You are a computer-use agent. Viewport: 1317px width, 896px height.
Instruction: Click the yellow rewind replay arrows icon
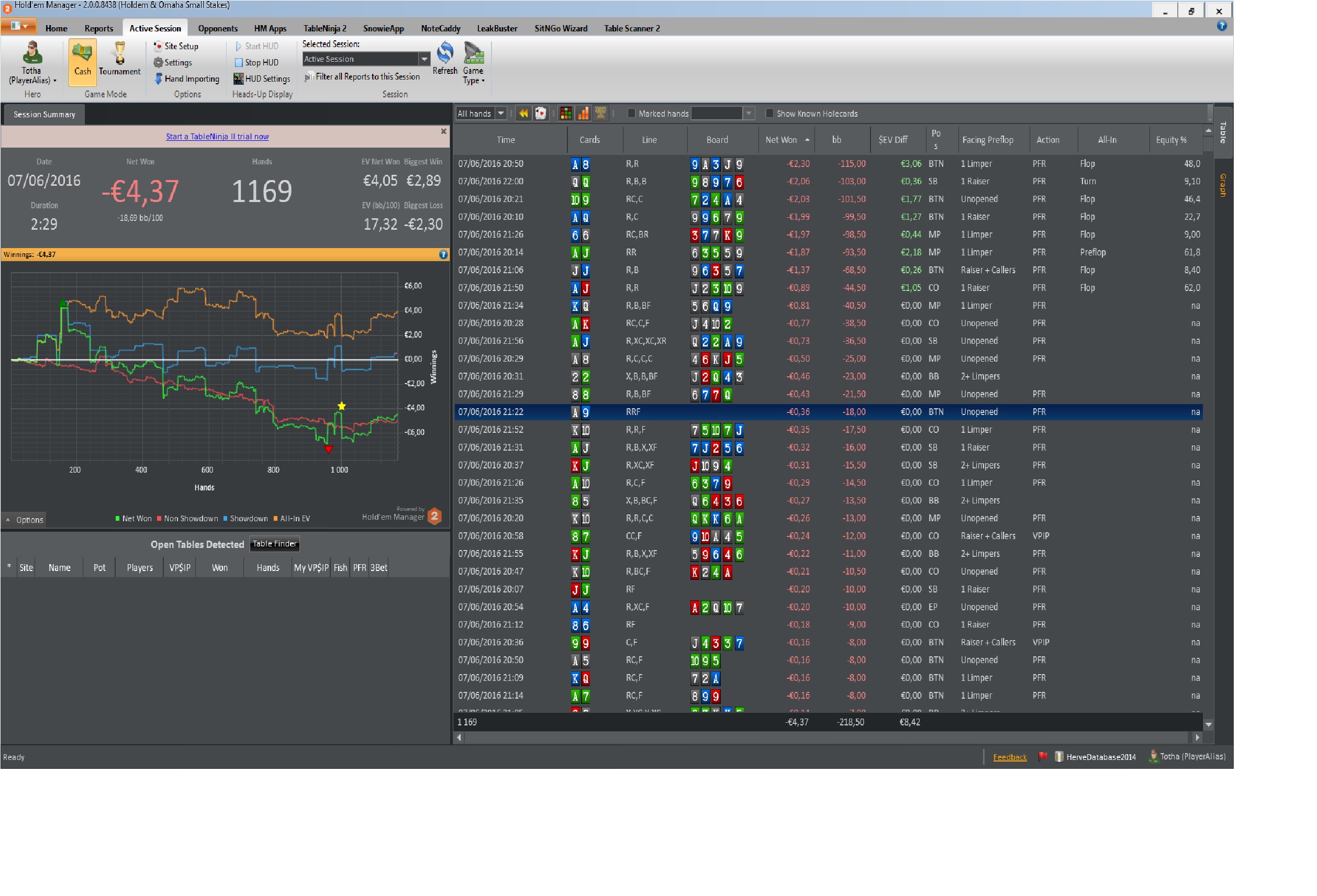[523, 114]
